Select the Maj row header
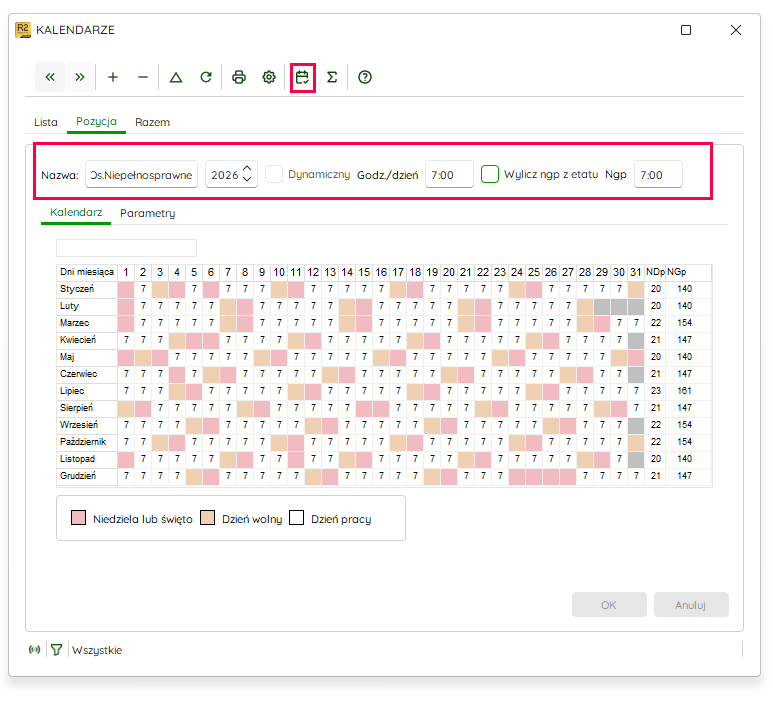 pos(87,357)
